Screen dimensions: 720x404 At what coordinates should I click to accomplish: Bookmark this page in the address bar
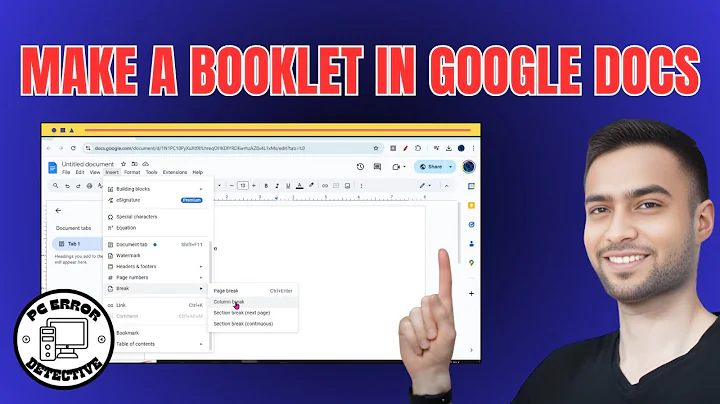pyautogui.click(x=376, y=148)
